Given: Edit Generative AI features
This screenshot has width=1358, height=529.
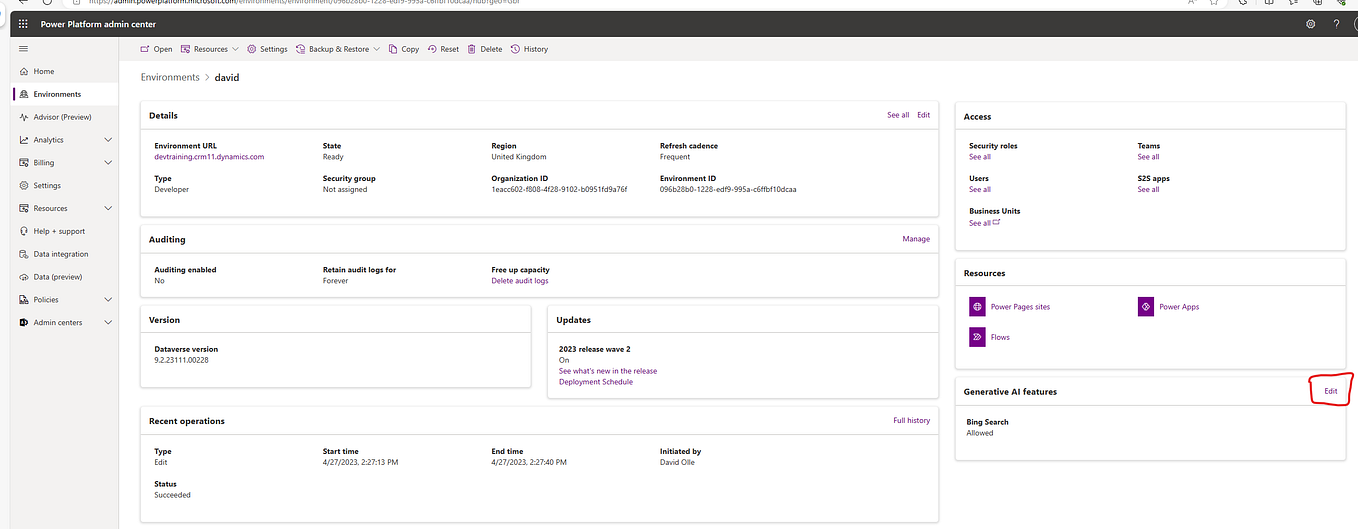Looking at the screenshot, I should (x=1331, y=391).
